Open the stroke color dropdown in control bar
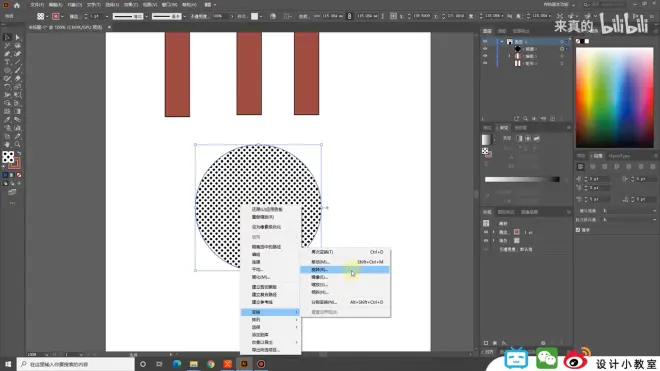Viewport: 660px width, 371px height. click(x=62, y=16)
